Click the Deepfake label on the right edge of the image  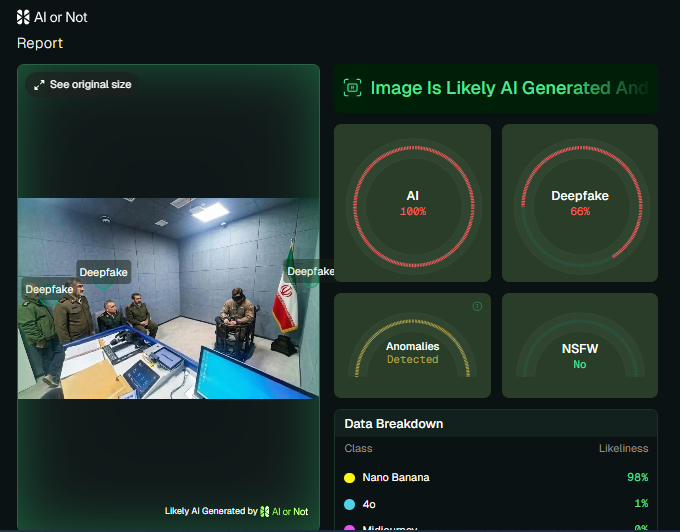click(x=309, y=271)
